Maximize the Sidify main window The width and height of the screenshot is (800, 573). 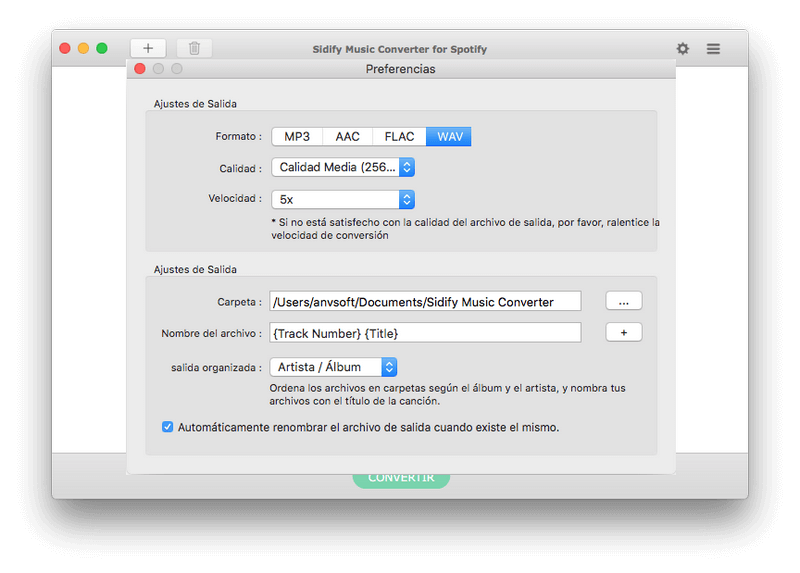pos(102,48)
